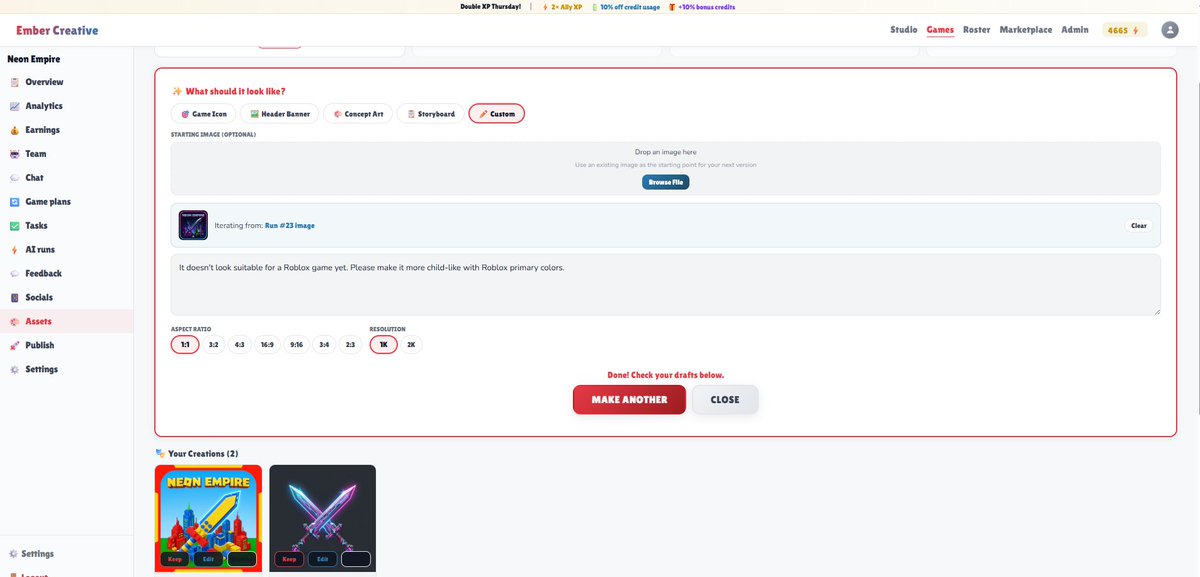Screen dimensions: 1200x577
Task: Open Analytics via its chart icon
Action: [15, 106]
